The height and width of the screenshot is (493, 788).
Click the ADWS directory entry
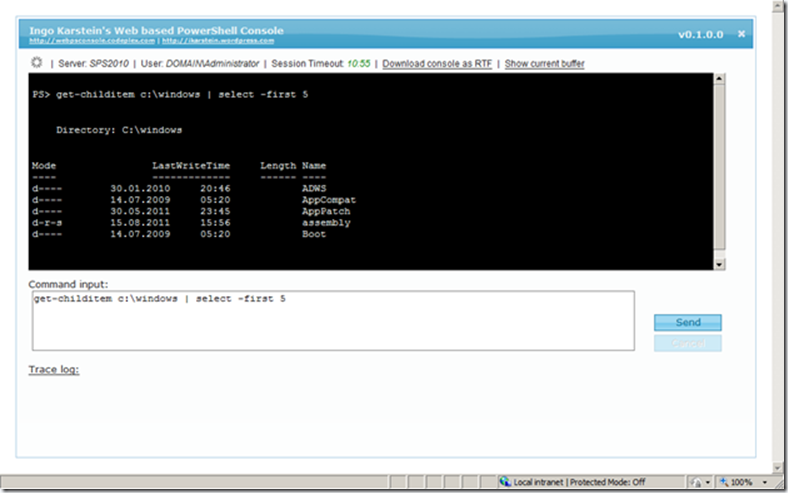coord(314,188)
